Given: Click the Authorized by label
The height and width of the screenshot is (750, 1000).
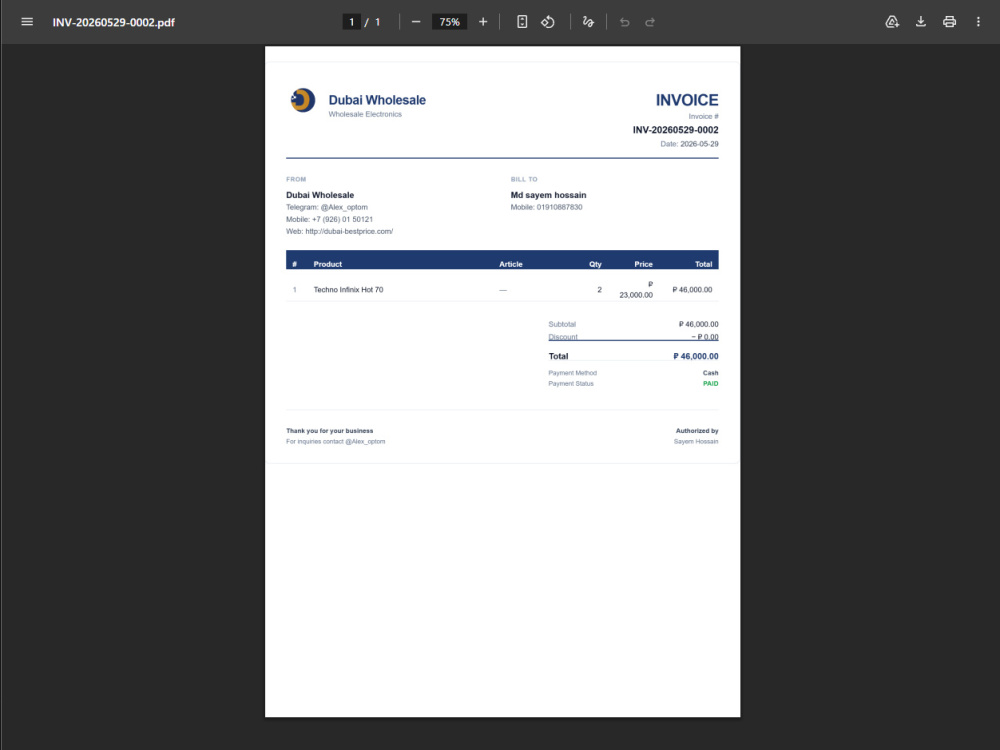Looking at the screenshot, I should point(697,431).
